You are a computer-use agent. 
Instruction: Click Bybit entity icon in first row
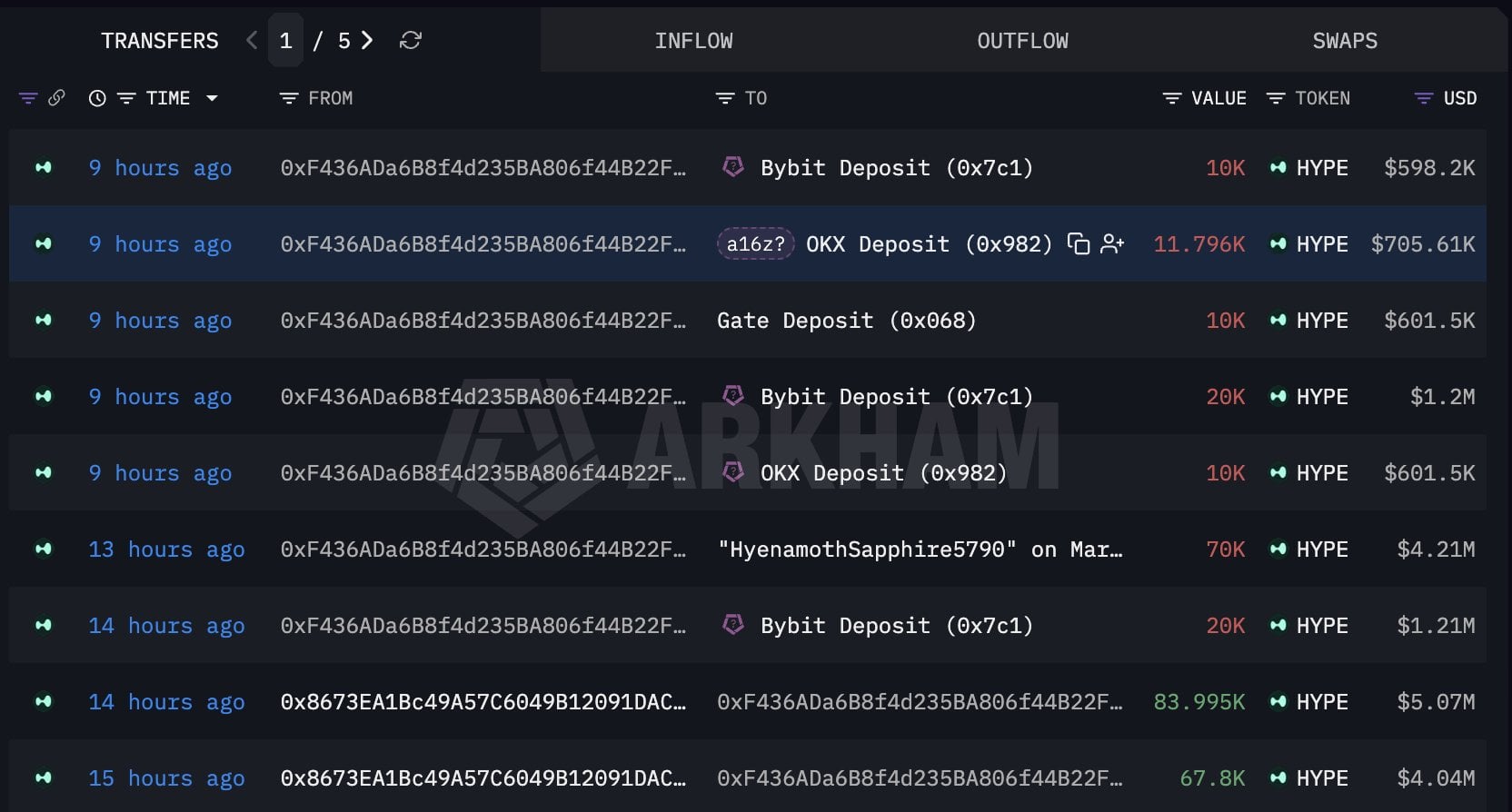[733, 167]
